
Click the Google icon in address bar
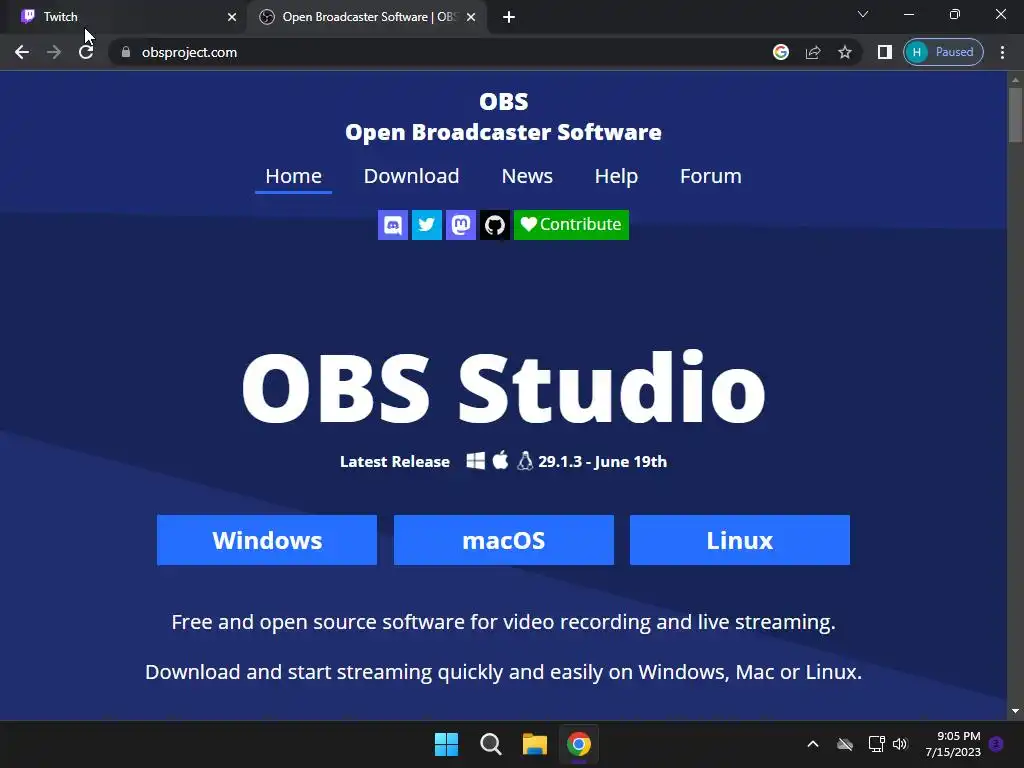pyautogui.click(x=780, y=52)
